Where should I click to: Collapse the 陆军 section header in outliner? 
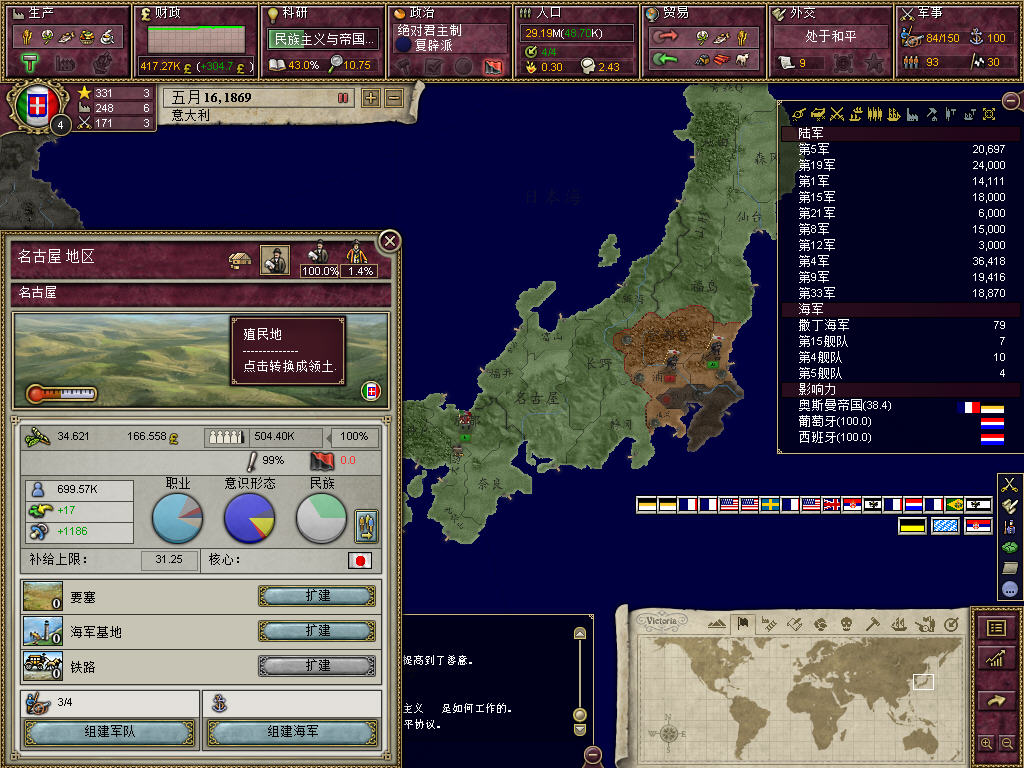tap(900, 133)
